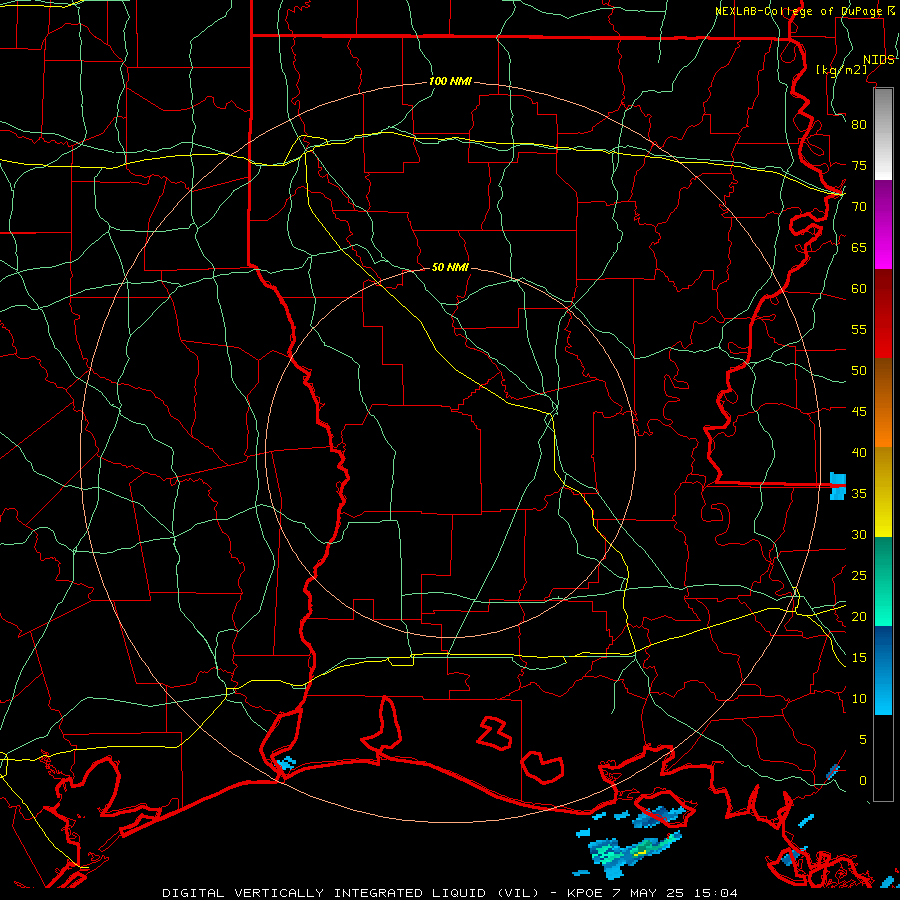
Task: Click the 30 value on color scale
Action: [859, 534]
